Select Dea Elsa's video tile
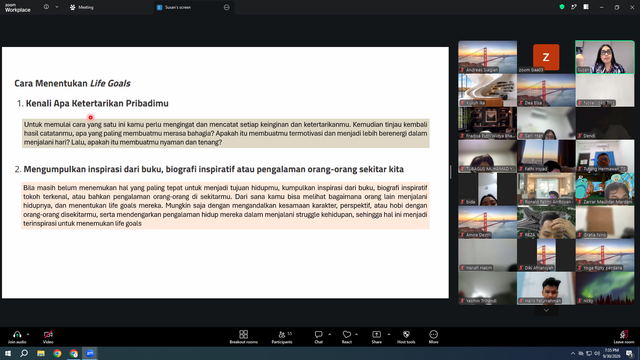This screenshot has height=360, width=640. tap(546, 90)
